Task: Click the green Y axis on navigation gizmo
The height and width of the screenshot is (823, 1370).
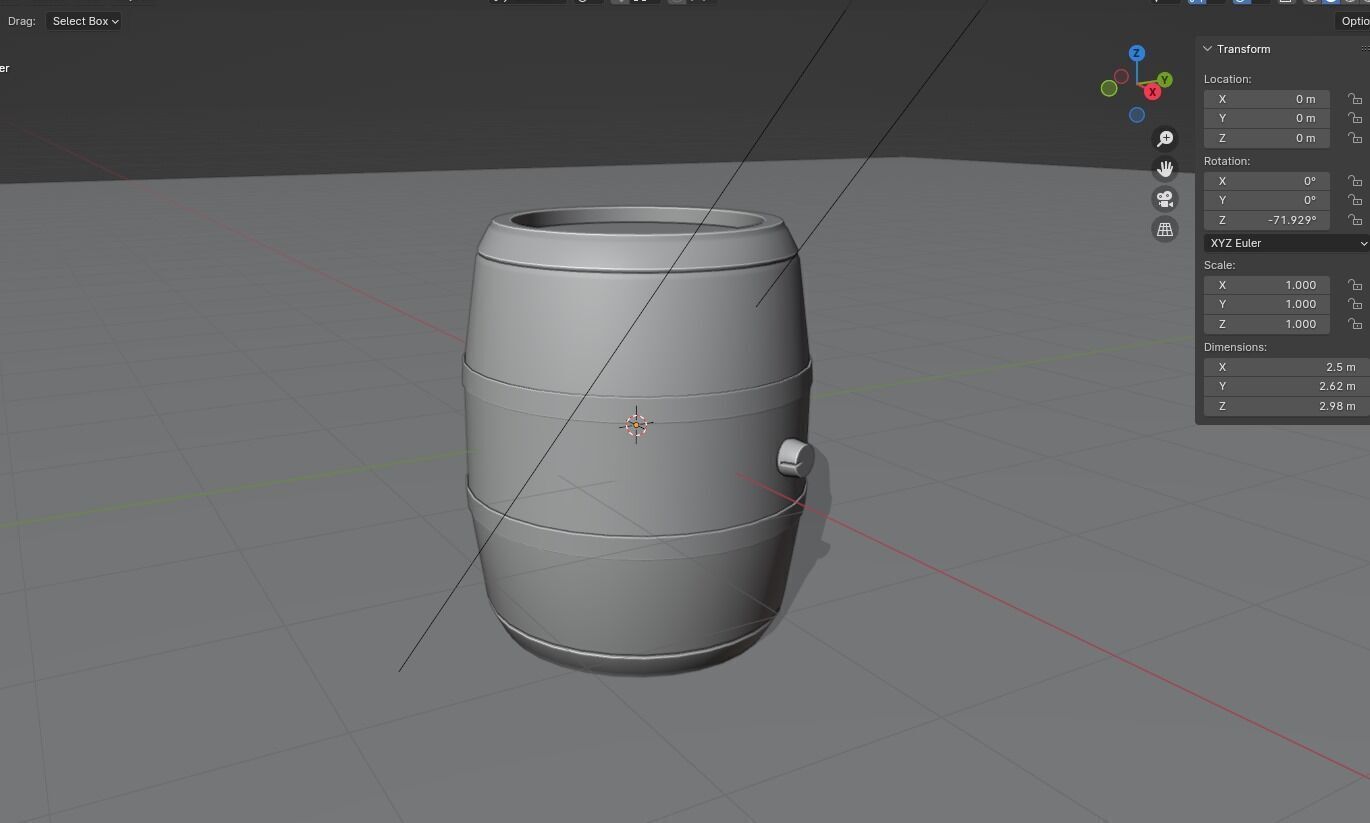Action: 1165,79
